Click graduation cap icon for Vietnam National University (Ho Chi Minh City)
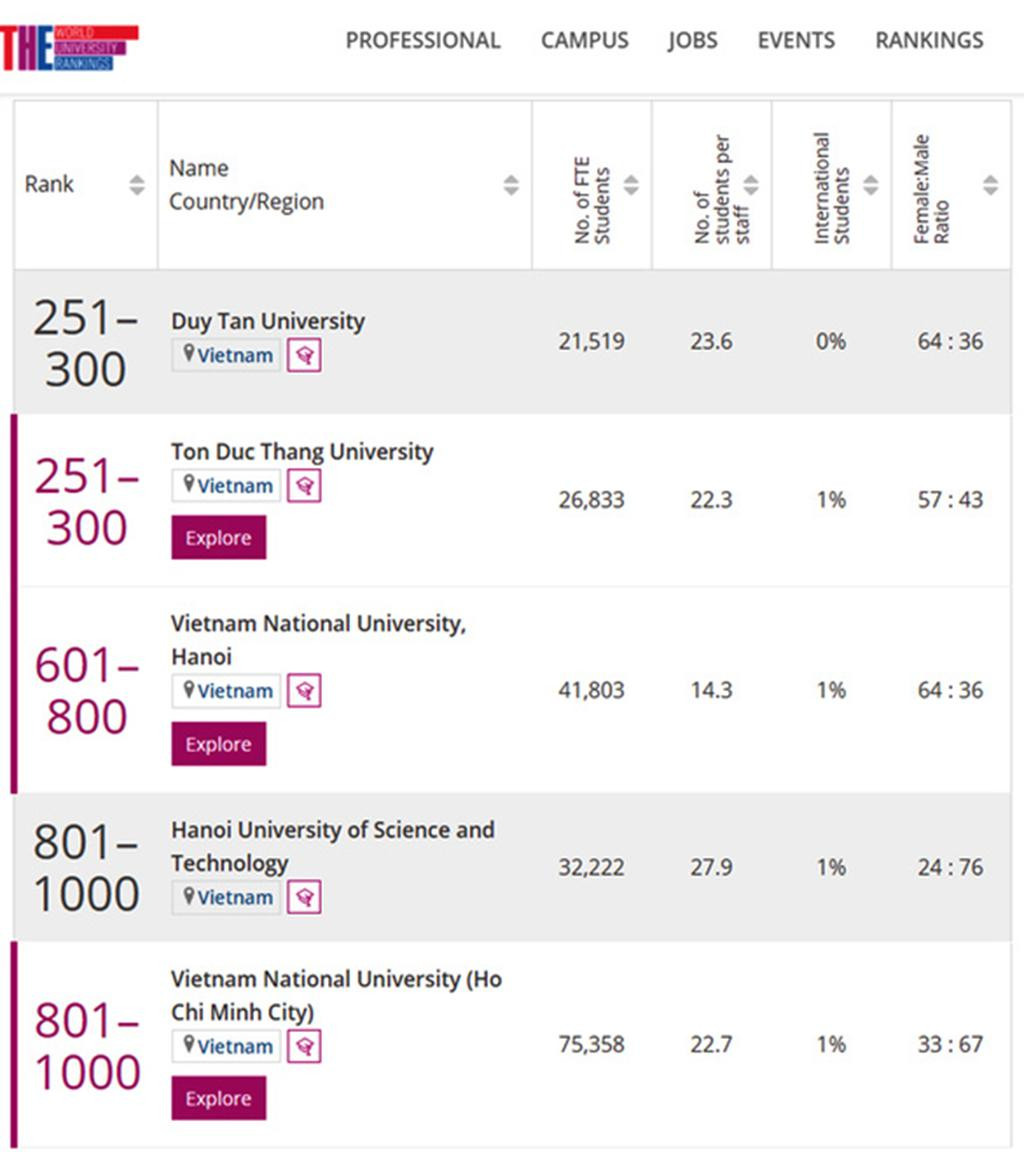This screenshot has width=1024, height=1152. coord(304,1046)
